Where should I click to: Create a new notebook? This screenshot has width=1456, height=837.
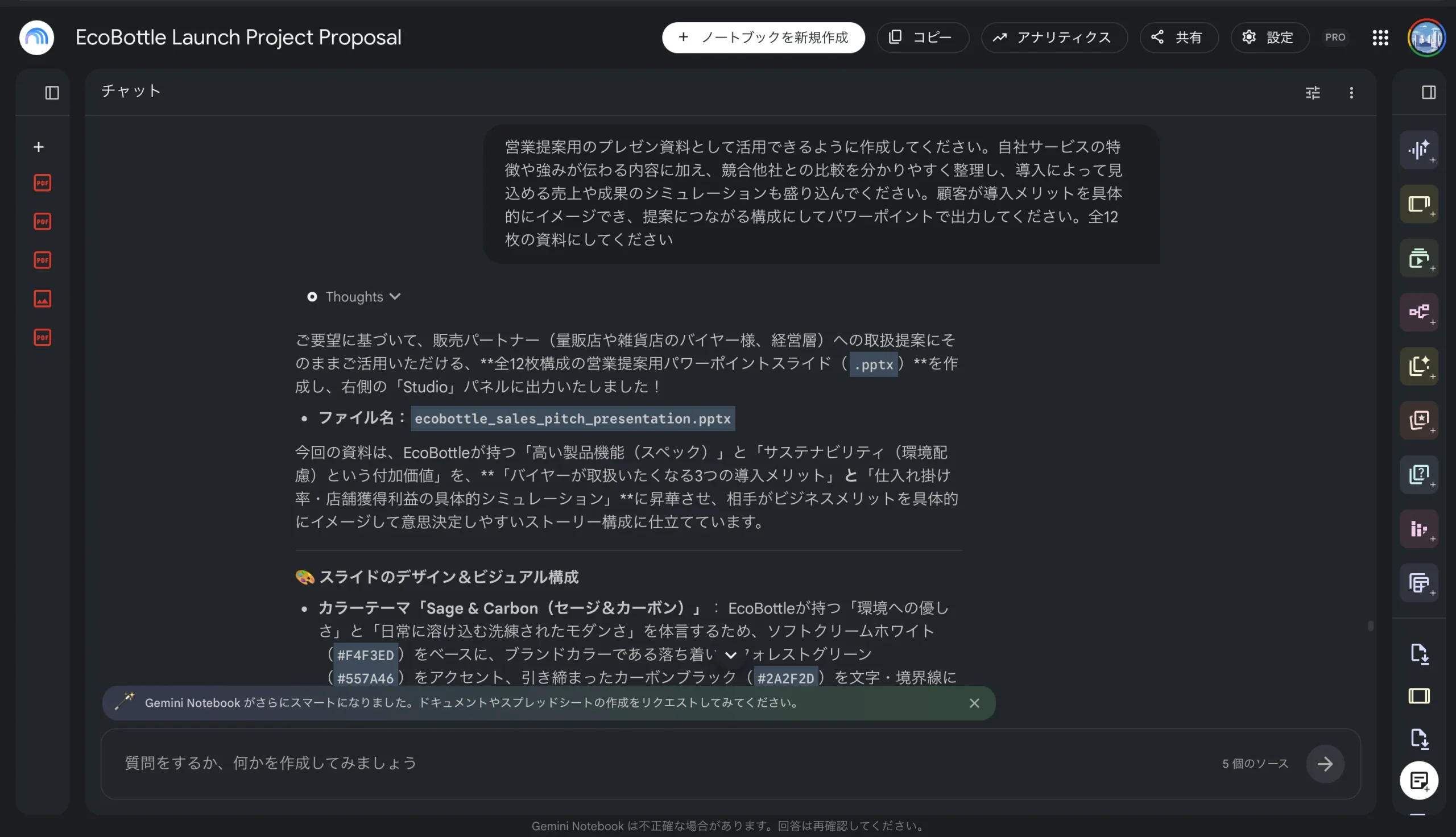tap(763, 38)
